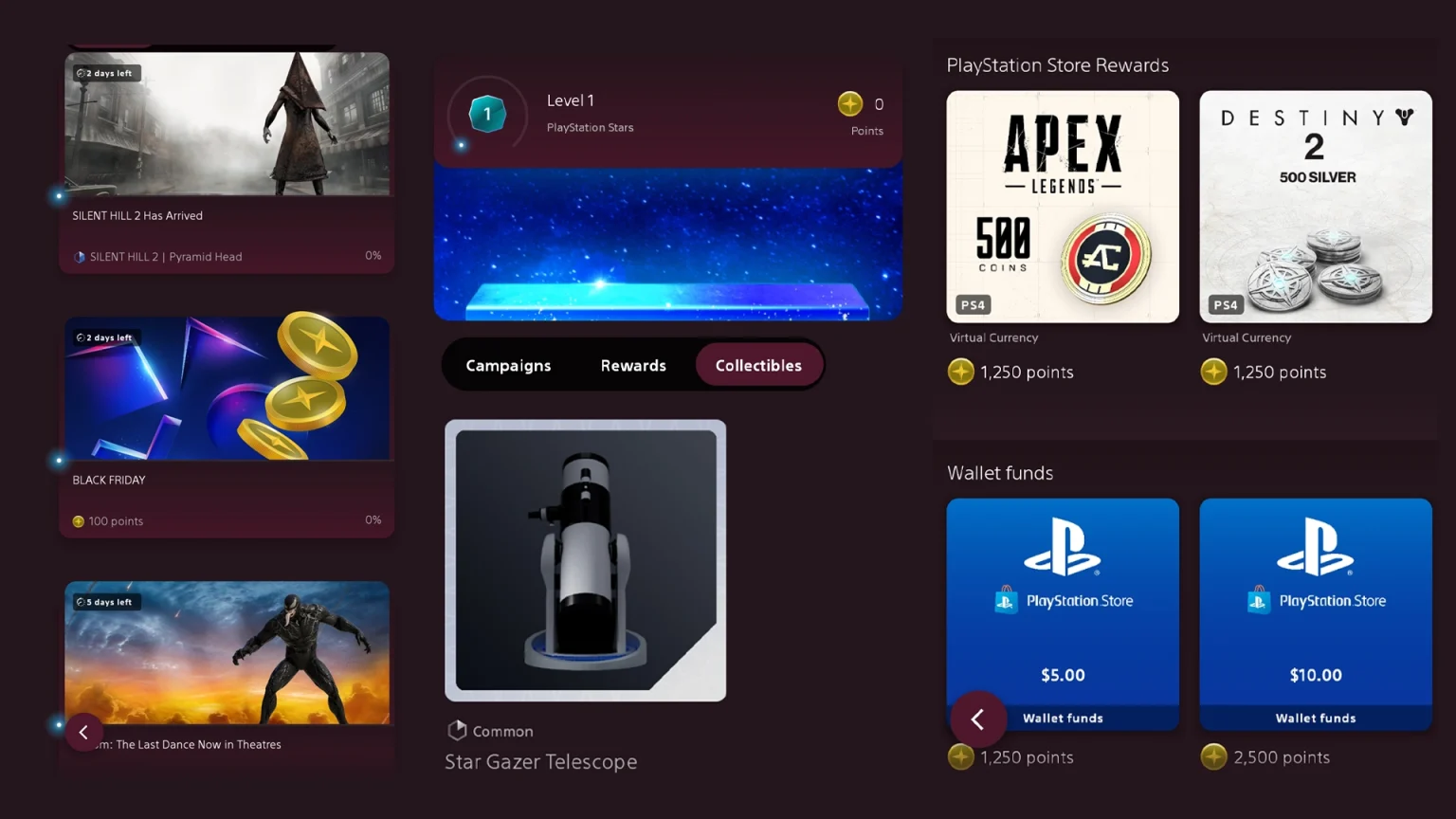Click the Apex Coins emblem on the Apex Legends card
The width and height of the screenshot is (1456, 819).
(x=1105, y=257)
